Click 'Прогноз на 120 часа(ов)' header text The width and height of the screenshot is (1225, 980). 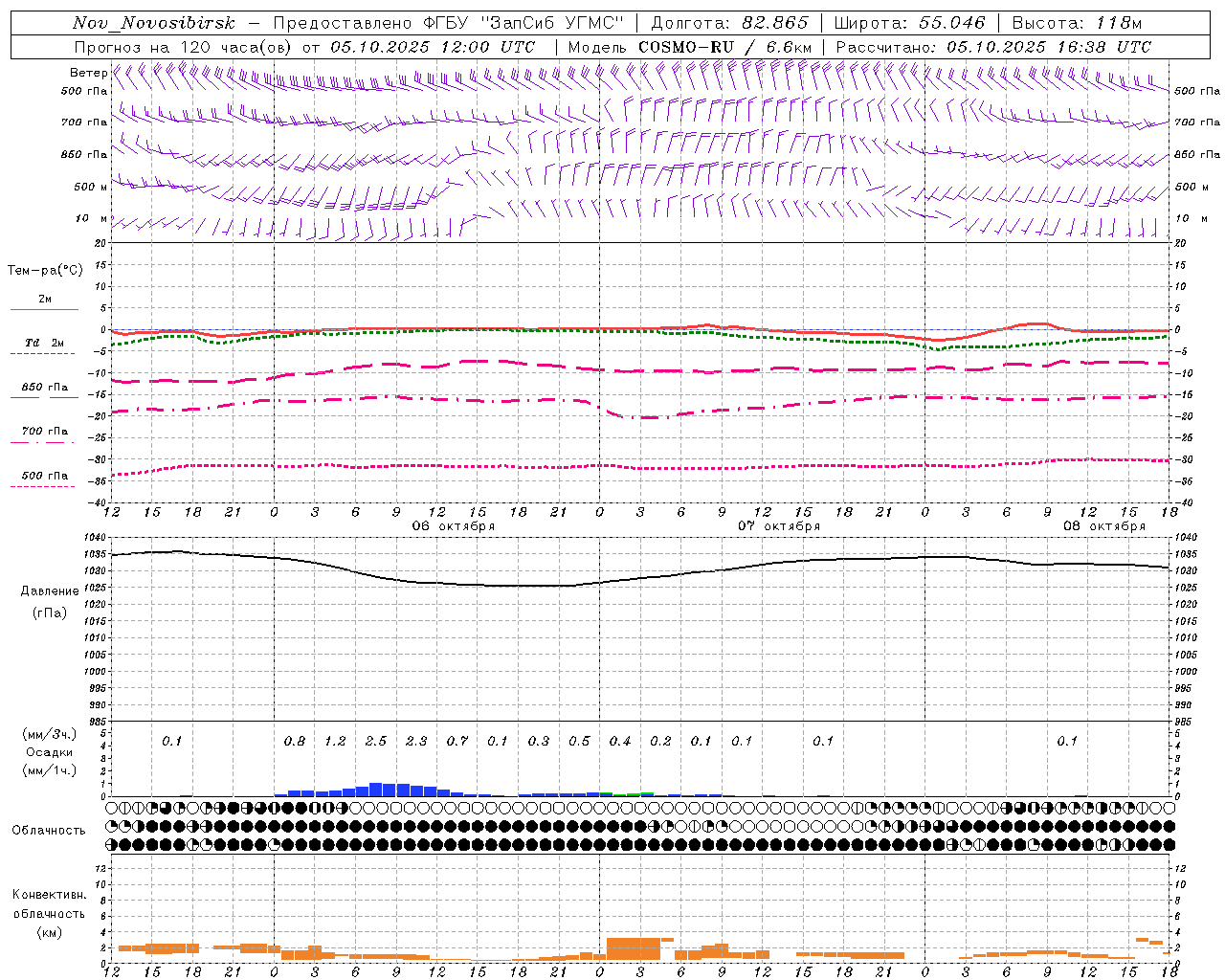tap(184, 47)
